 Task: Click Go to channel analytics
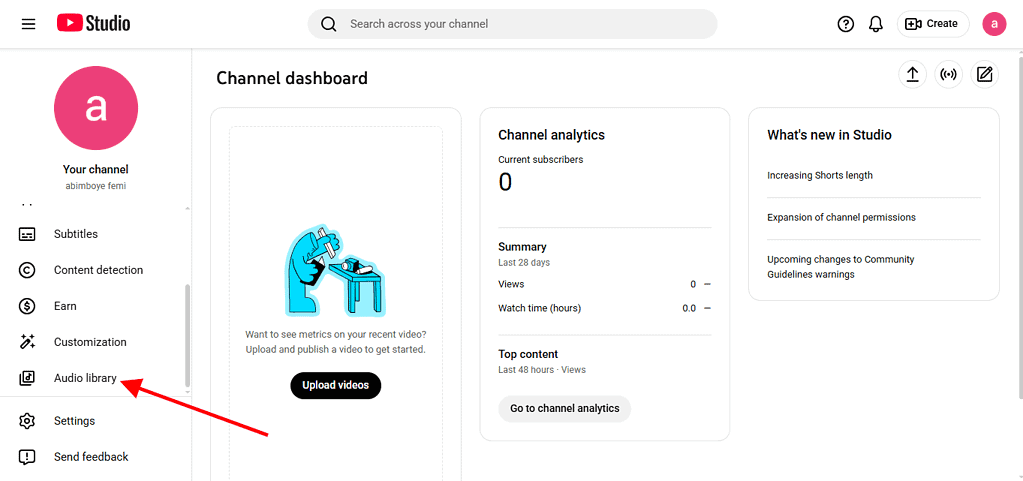click(x=564, y=408)
